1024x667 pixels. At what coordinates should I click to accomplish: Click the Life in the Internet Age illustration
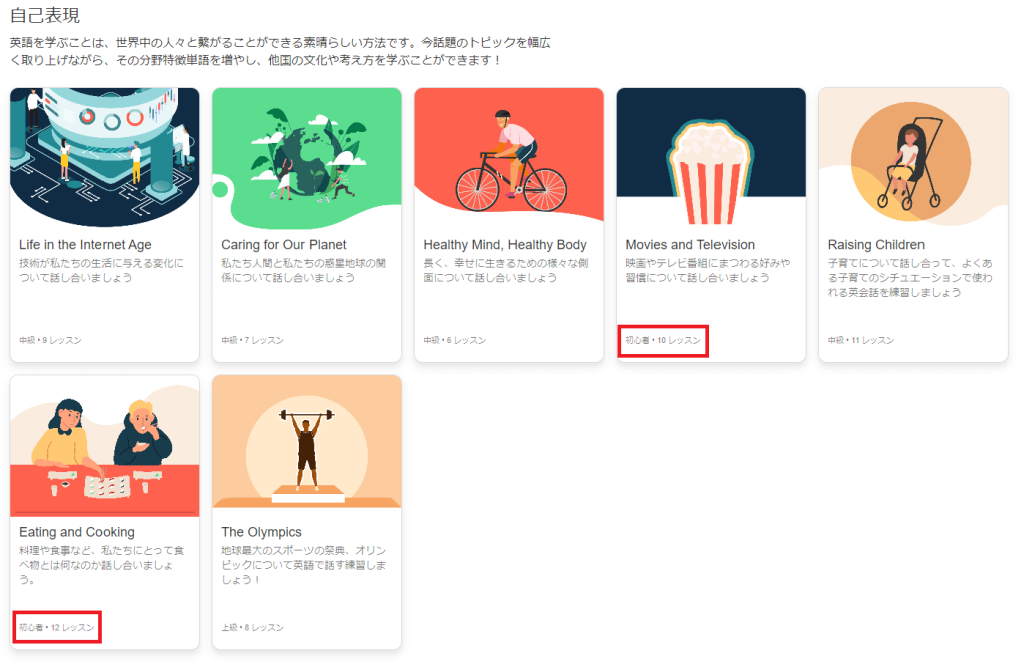104,157
